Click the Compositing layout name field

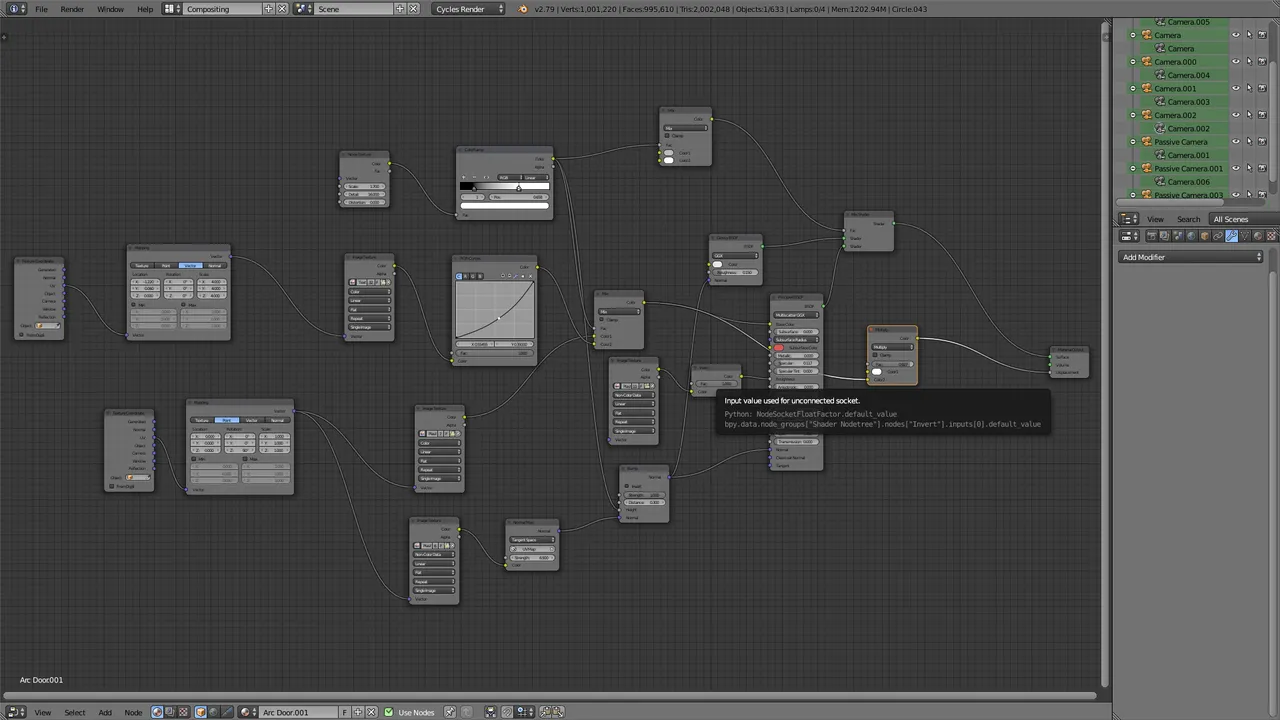tap(222, 9)
